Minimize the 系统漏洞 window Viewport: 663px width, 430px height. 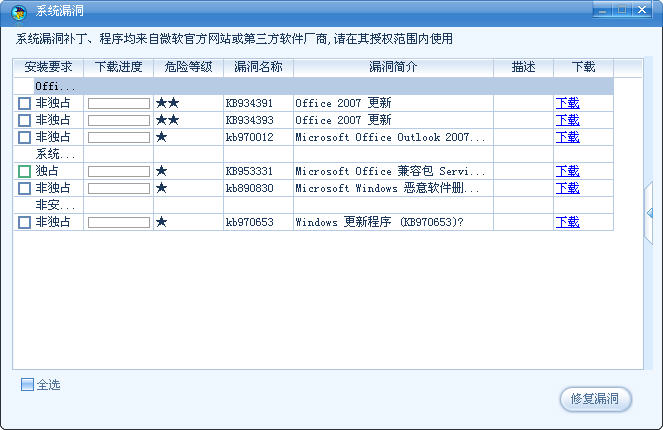pos(603,10)
